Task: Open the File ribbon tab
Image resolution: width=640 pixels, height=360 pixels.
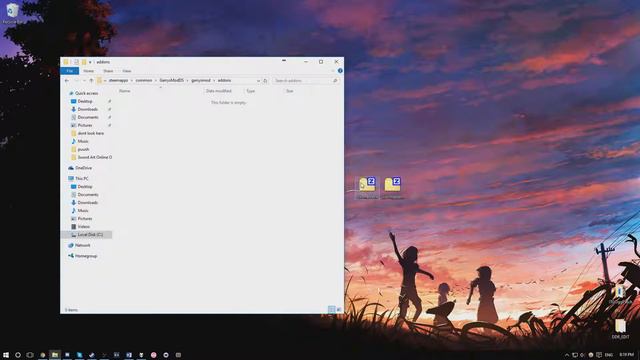Action: coord(69,71)
